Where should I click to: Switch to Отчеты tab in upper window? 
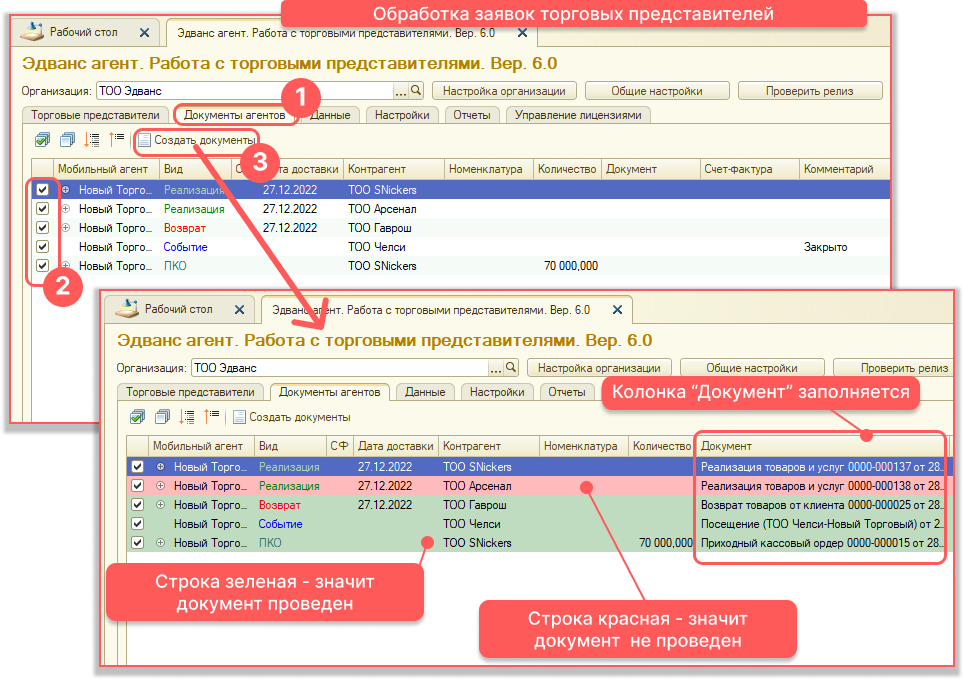[472, 115]
